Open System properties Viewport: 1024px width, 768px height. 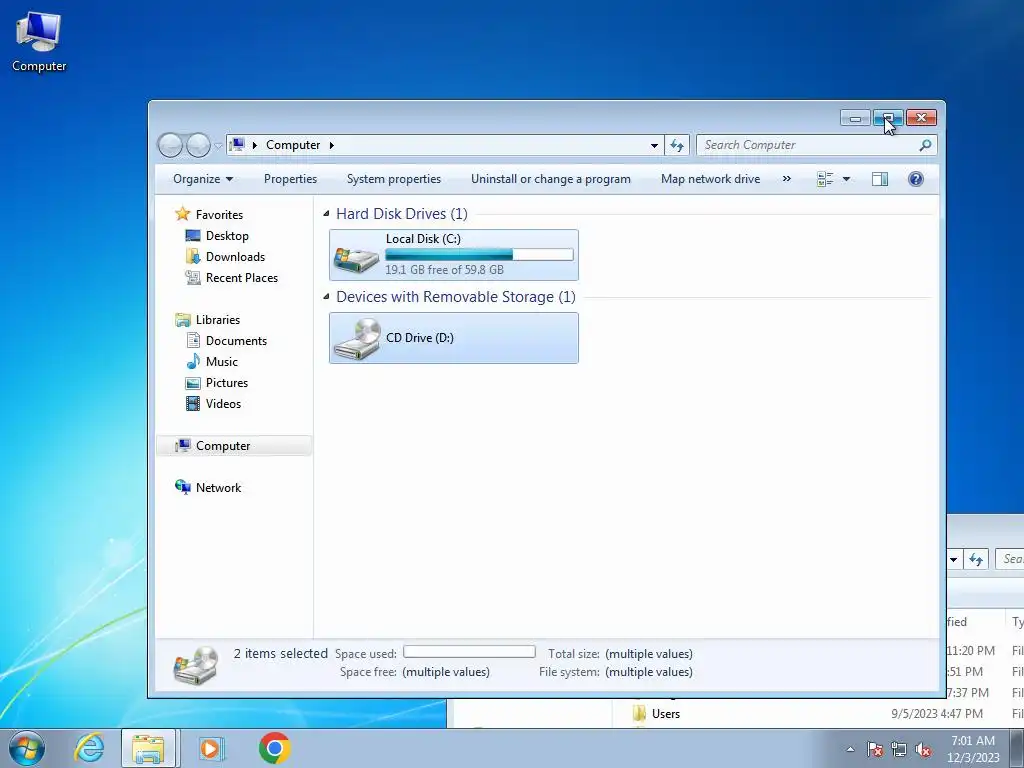pyautogui.click(x=394, y=179)
